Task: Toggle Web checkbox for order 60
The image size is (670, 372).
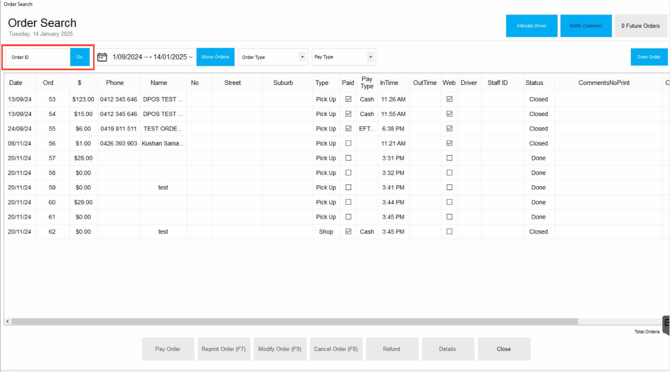Action: pos(449,202)
